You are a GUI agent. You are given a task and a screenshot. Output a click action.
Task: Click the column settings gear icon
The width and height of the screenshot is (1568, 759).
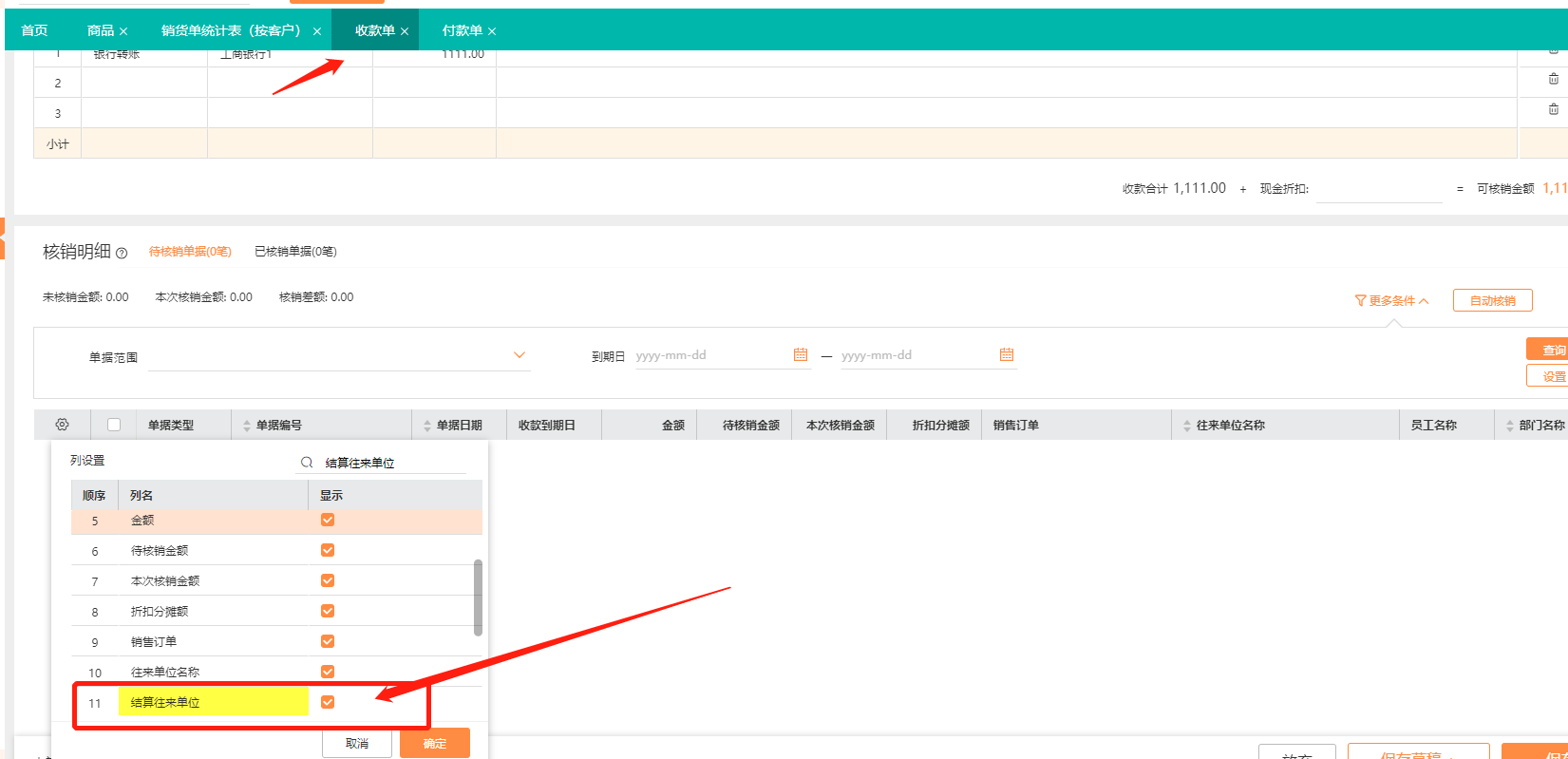tap(63, 425)
